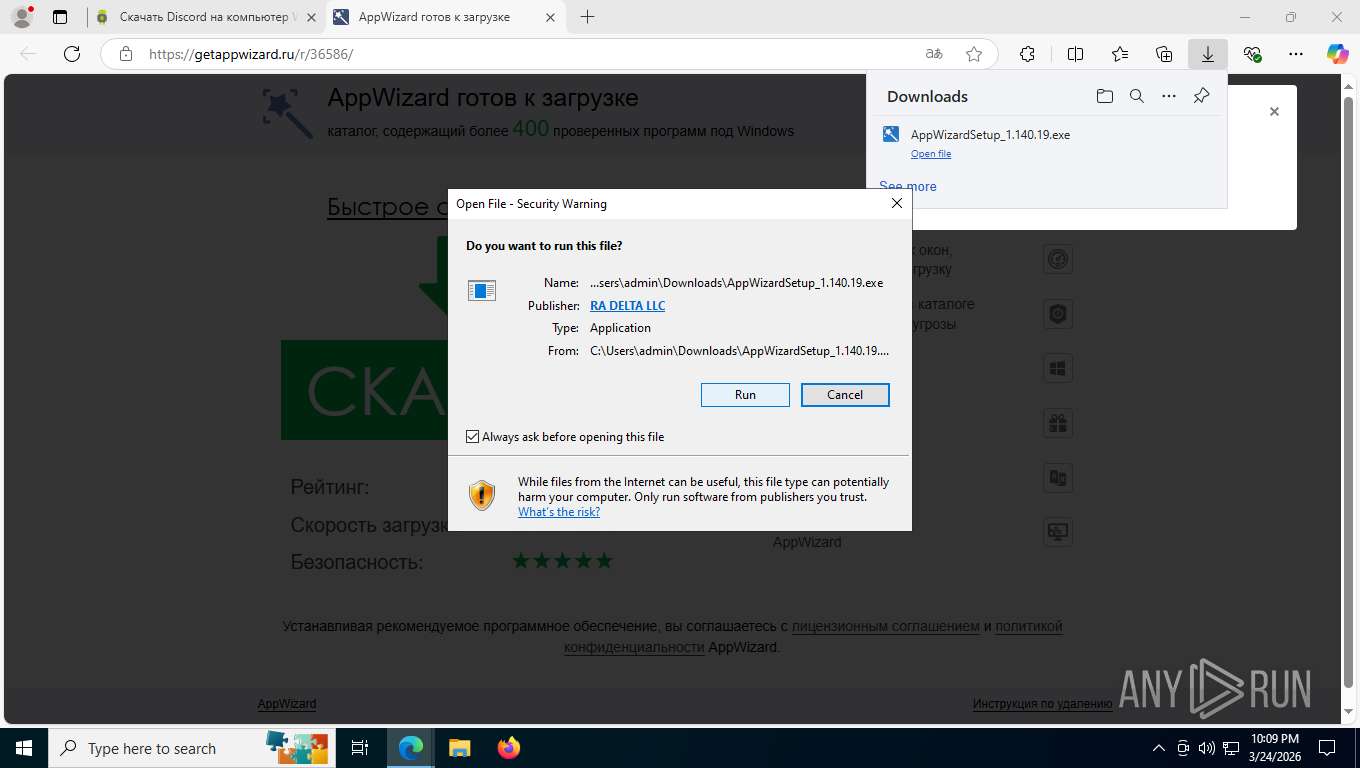This screenshot has height=768, width=1360.
Task: Click the green СКАЧАТЬ download button
Action: click(364, 390)
